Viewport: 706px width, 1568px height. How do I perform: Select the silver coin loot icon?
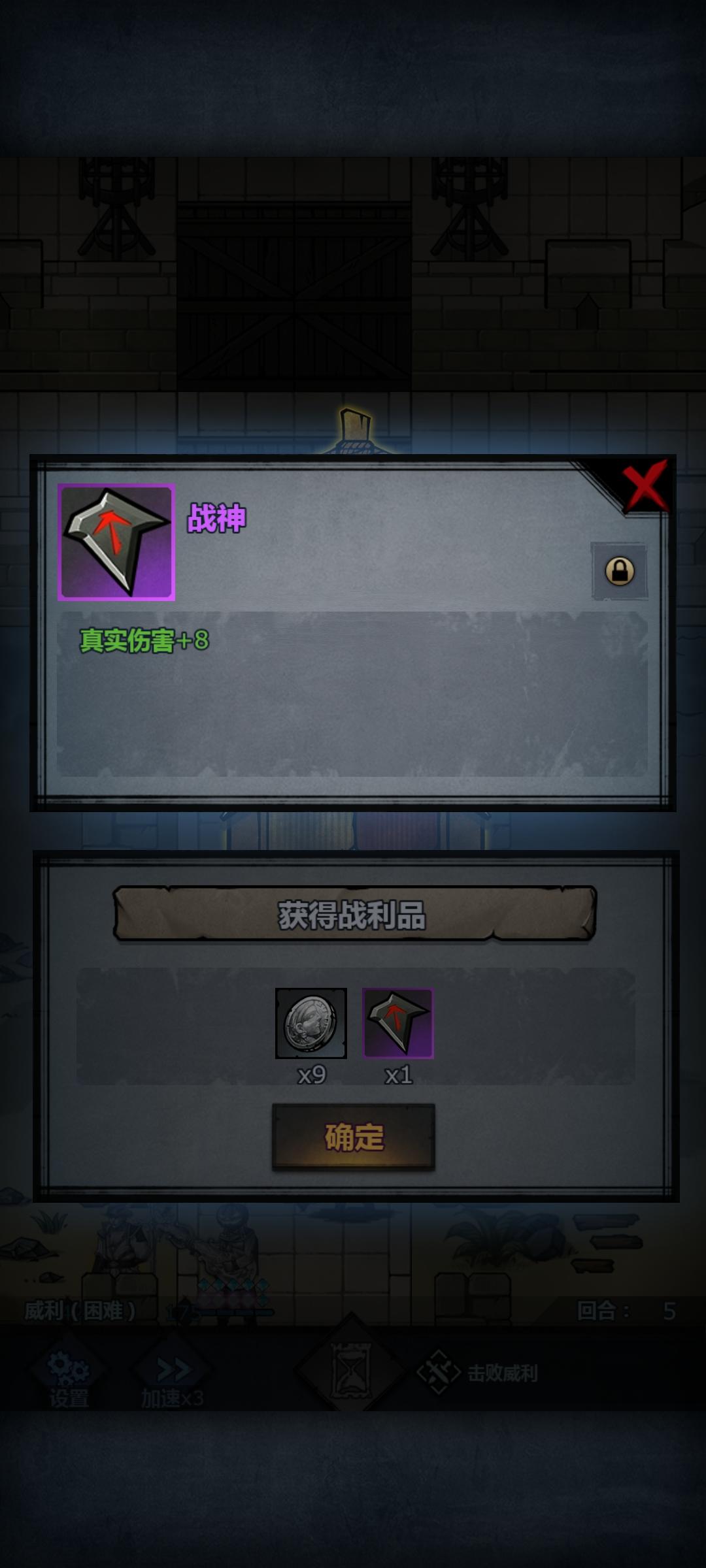(x=311, y=1023)
